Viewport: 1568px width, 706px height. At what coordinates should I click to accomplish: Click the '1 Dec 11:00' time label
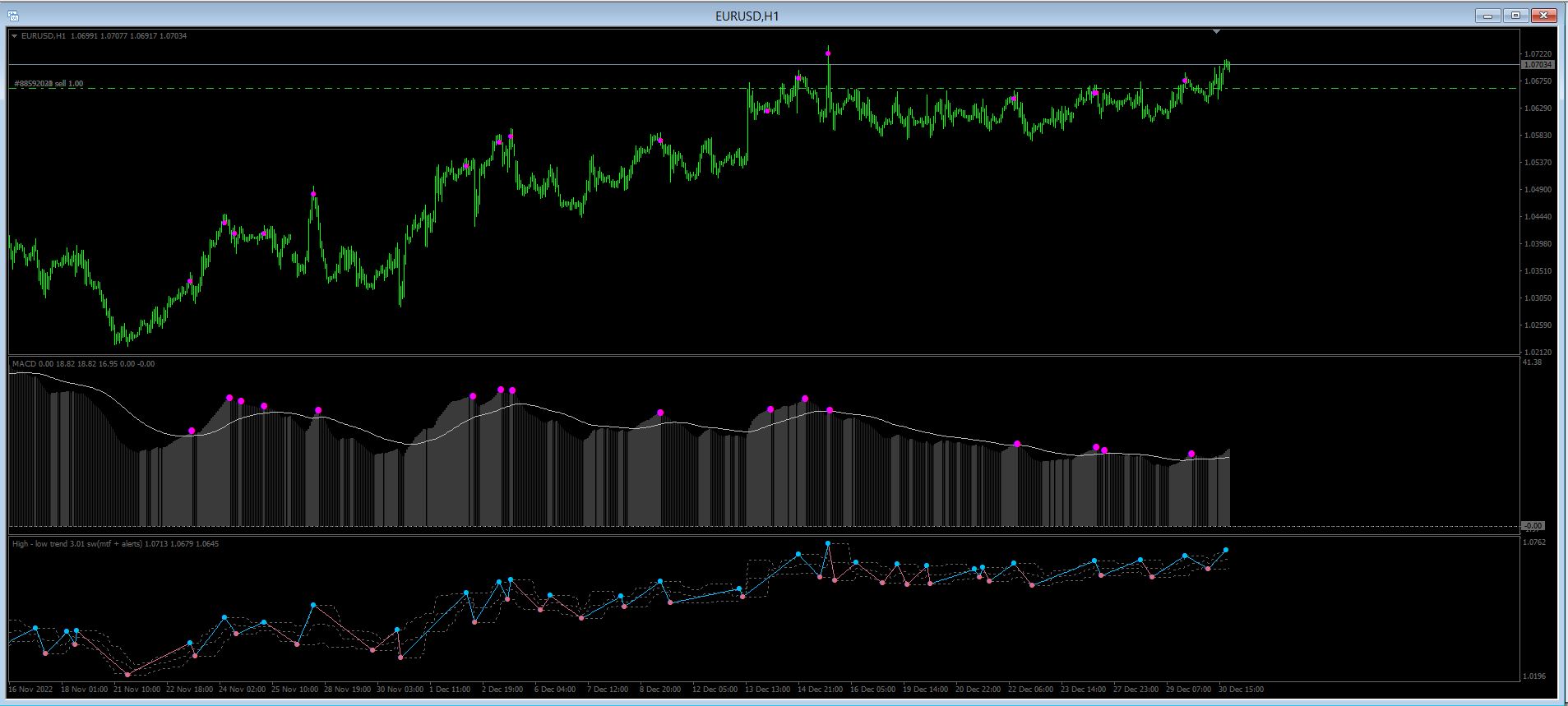coord(451,690)
